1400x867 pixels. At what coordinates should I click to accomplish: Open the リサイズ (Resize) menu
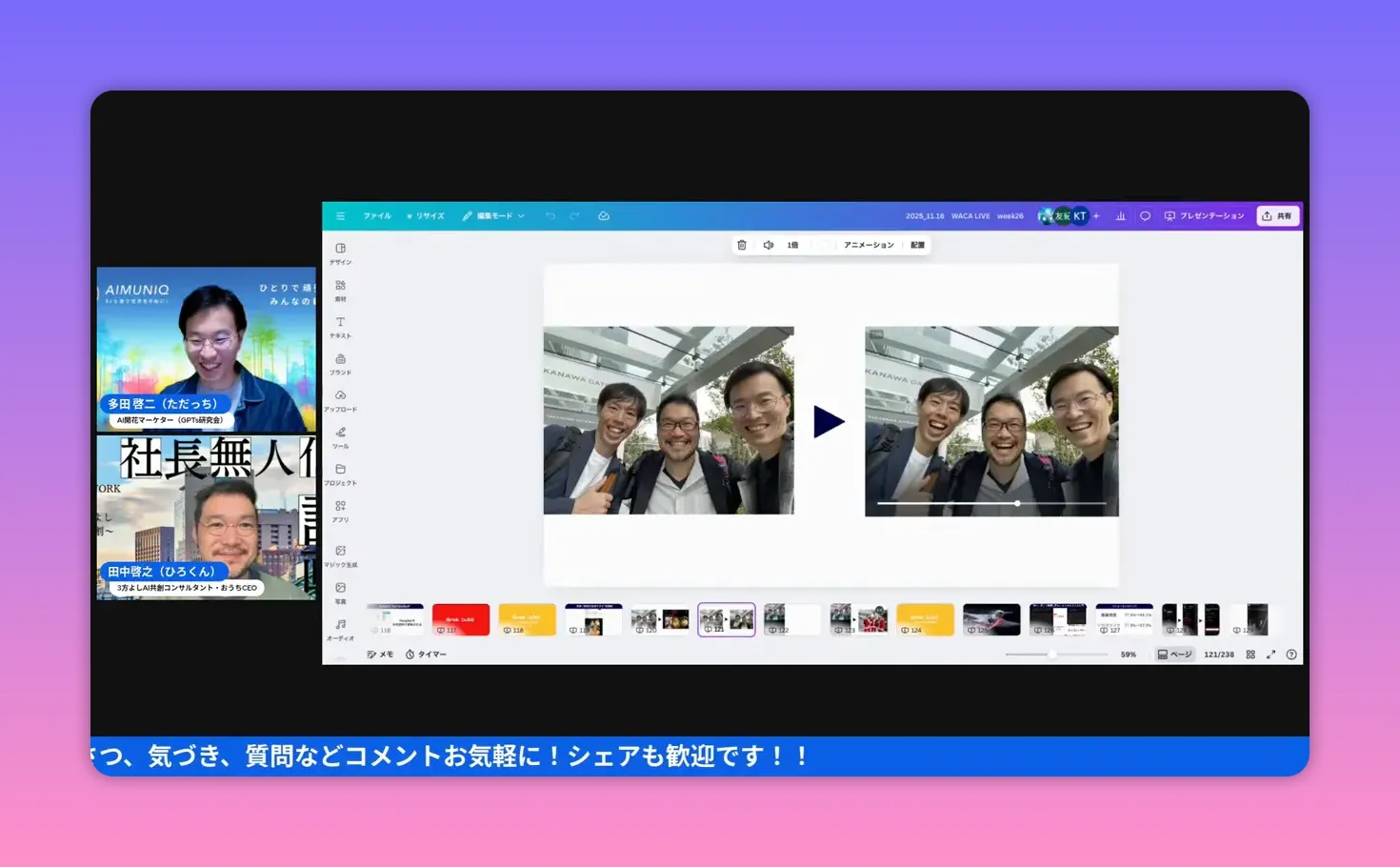(x=426, y=215)
